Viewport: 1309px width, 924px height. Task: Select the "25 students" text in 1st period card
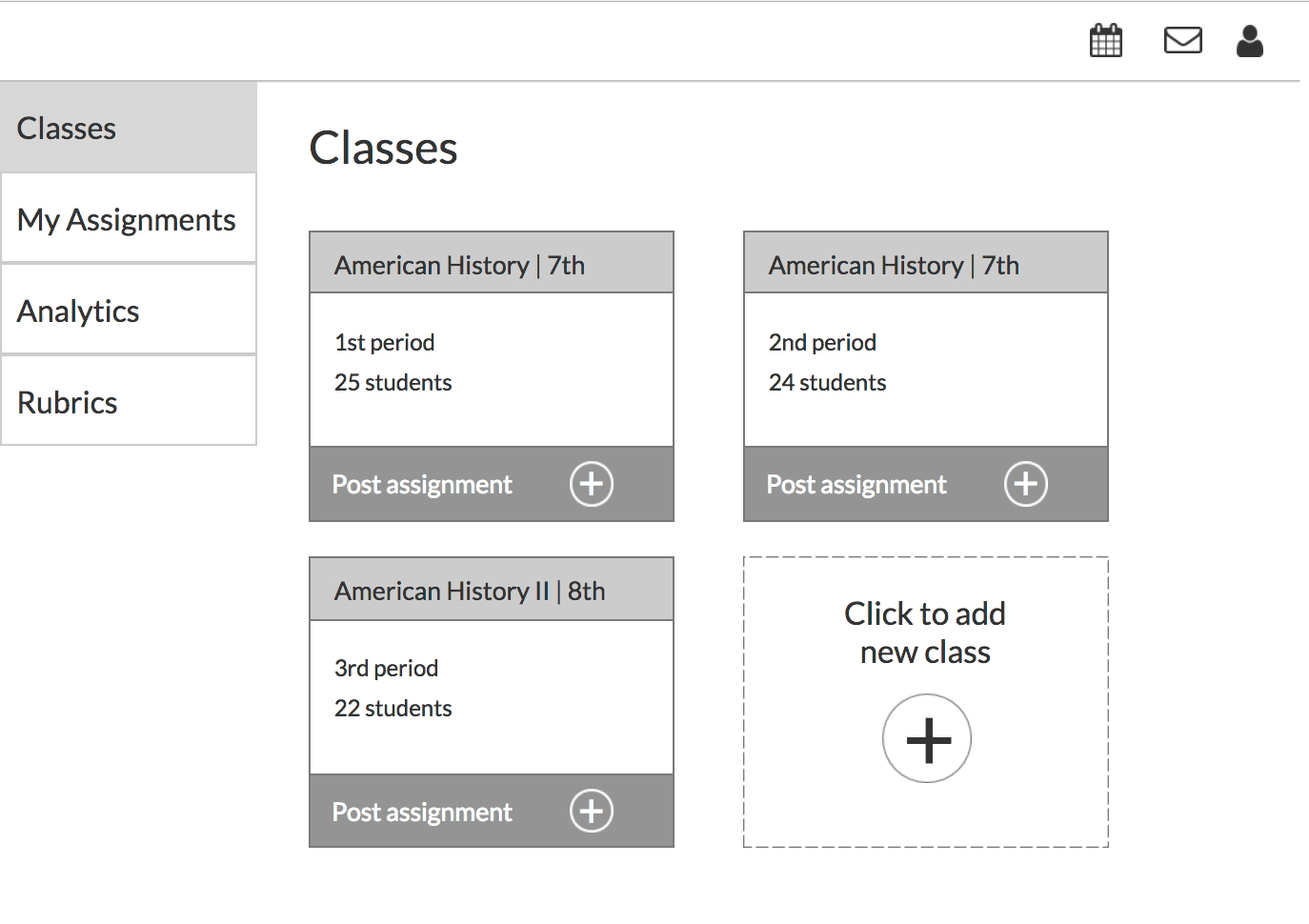(x=393, y=382)
